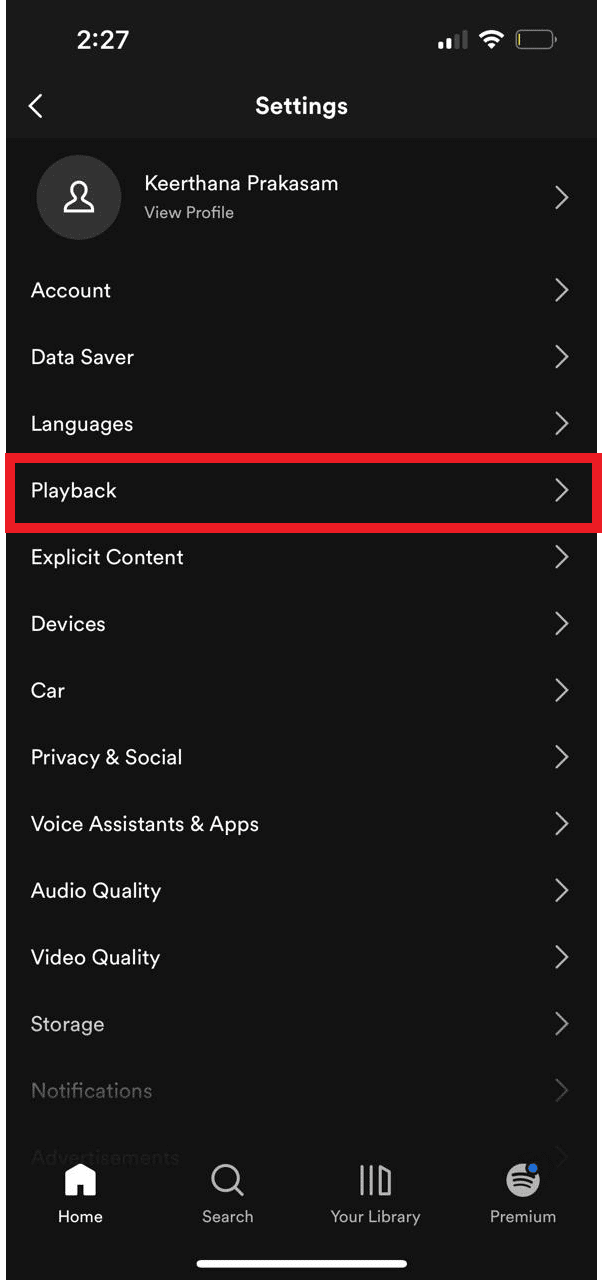Open Explicit Content settings
The height and width of the screenshot is (1280, 604).
(302, 557)
